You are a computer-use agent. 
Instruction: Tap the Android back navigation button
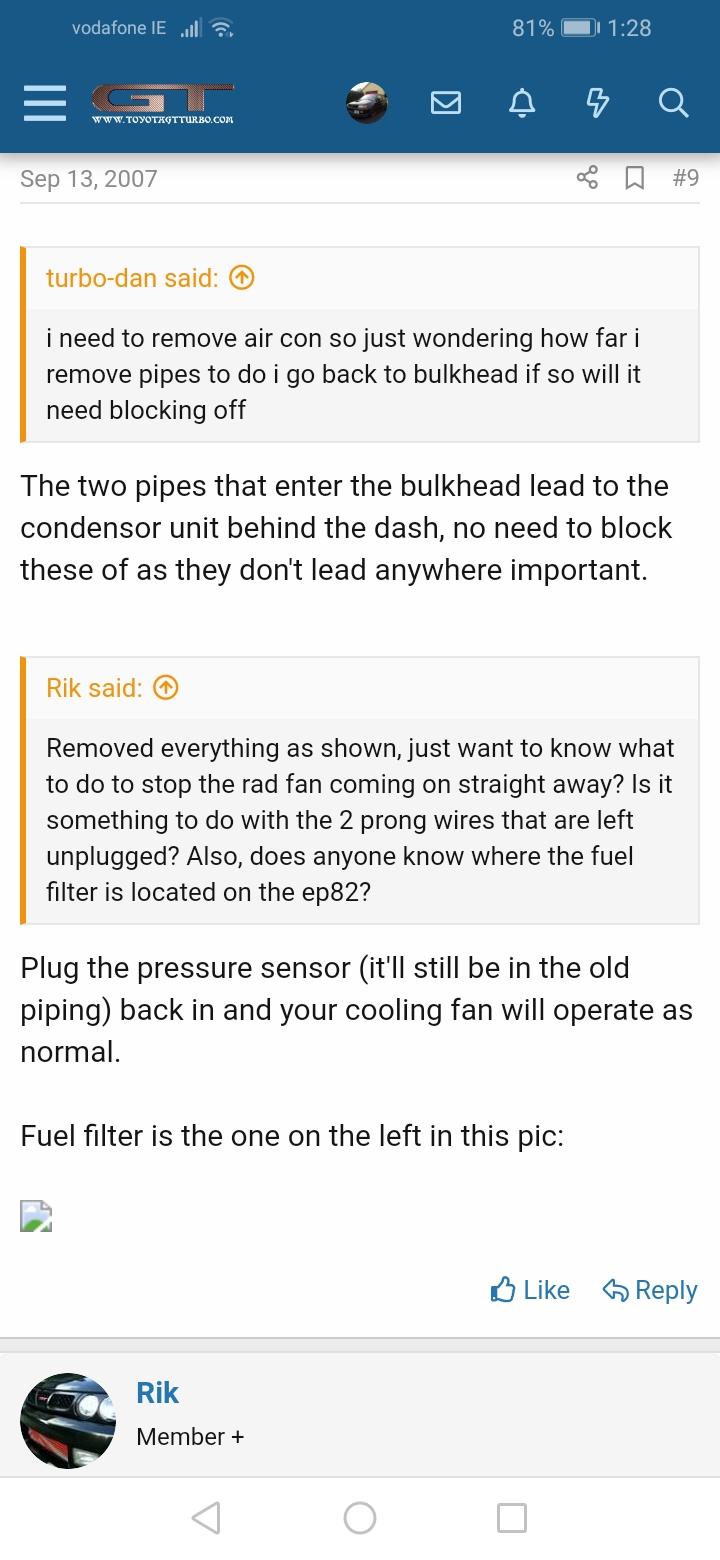[206, 1518]
